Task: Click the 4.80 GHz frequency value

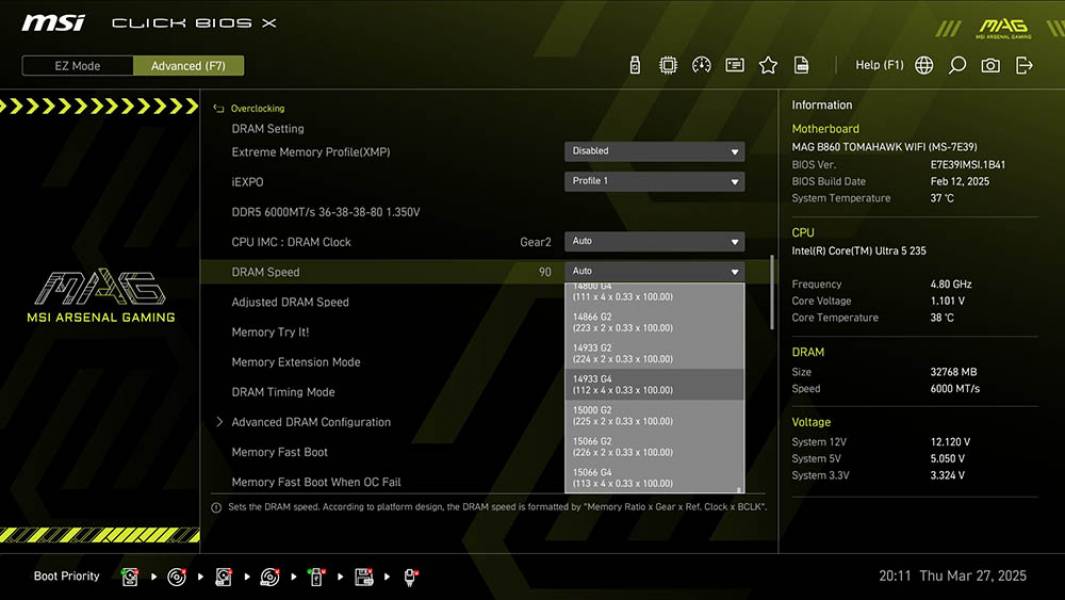Action: point(951,284)
